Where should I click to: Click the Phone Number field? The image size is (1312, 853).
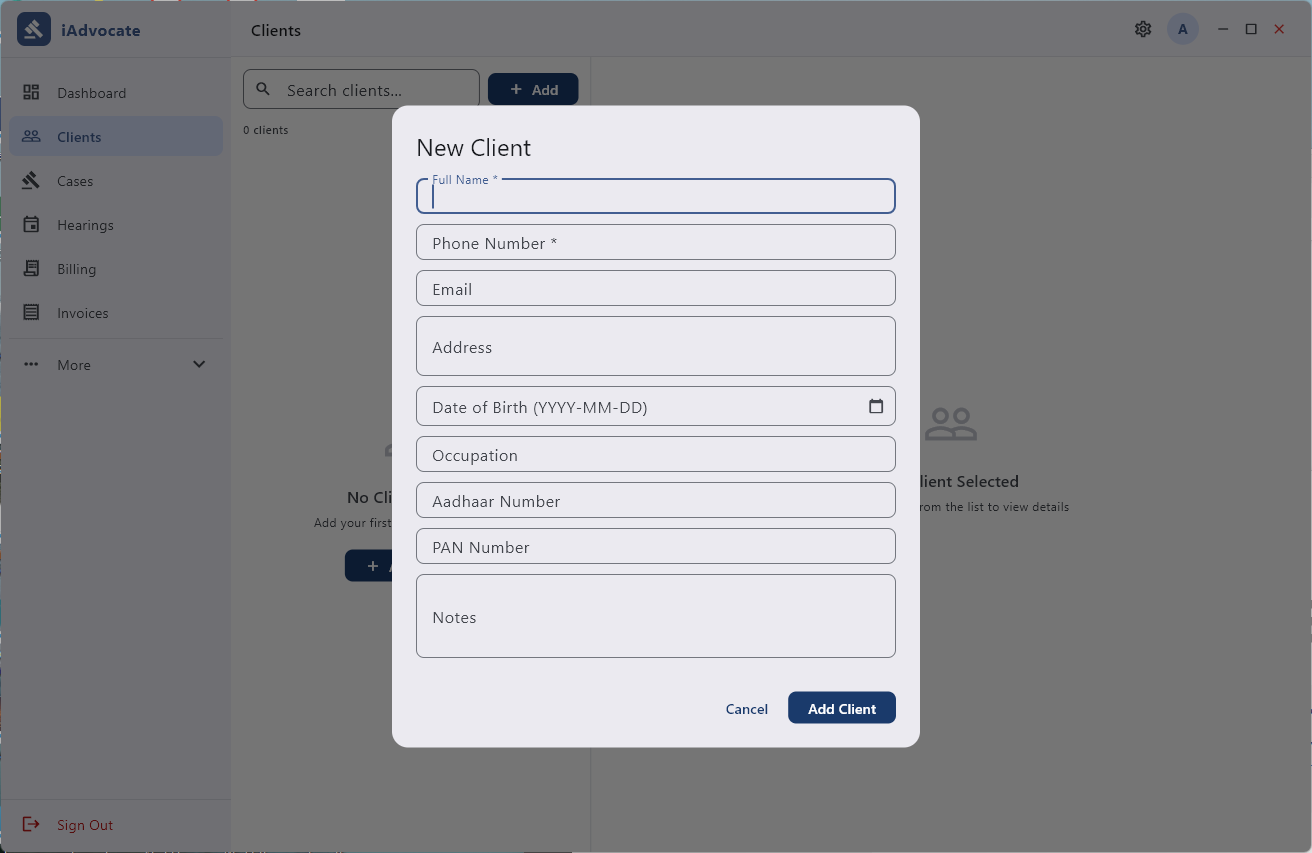[x=656, y=242]
